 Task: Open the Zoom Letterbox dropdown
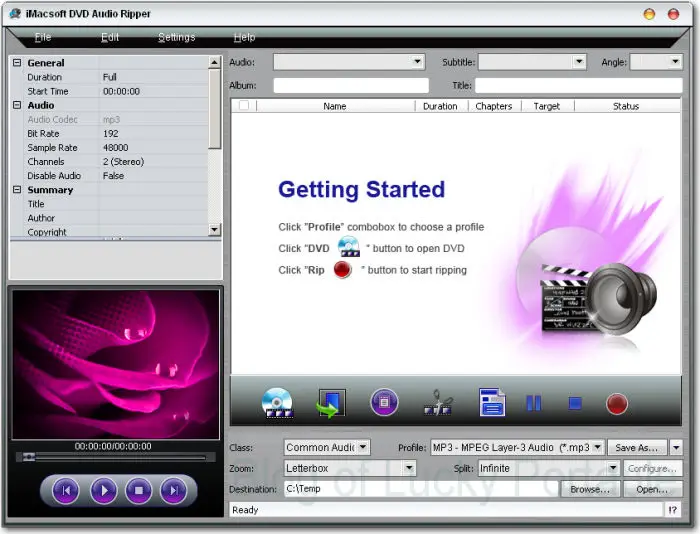[x=409, y=468]
